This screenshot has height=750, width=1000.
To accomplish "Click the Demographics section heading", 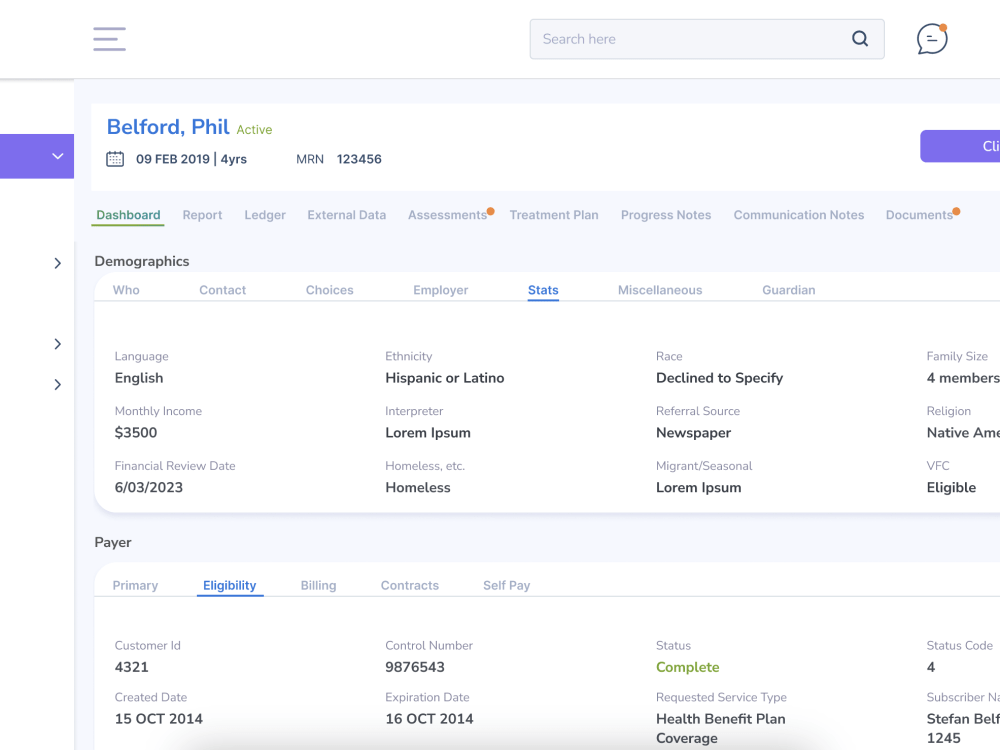I will coord(142,261).
